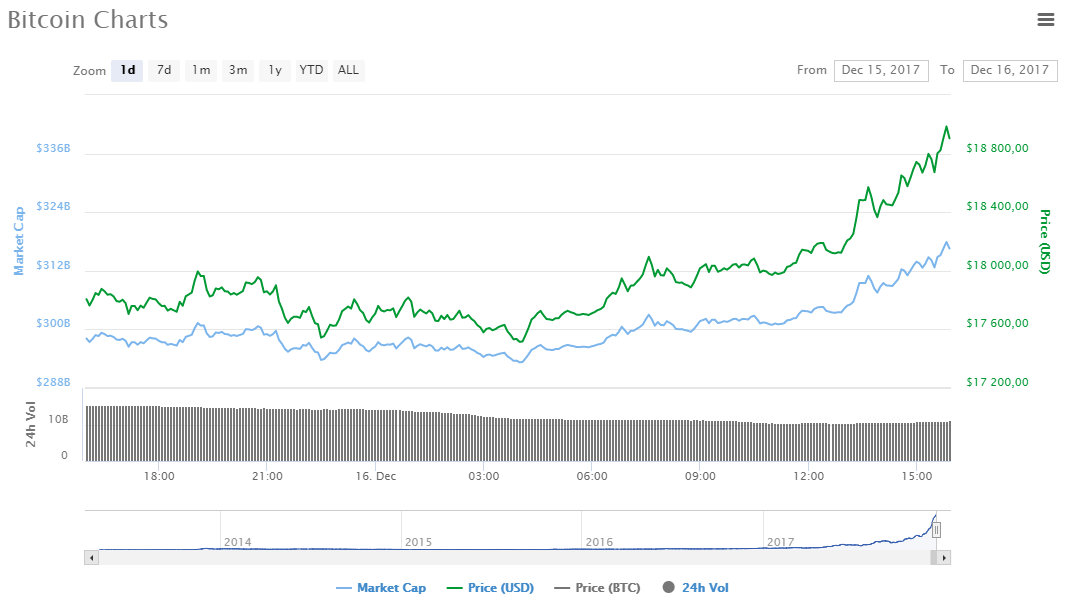Set zoom range to 1m
Image resolution: width=1068 pixels, height=604 pixels.
[201, 70]
